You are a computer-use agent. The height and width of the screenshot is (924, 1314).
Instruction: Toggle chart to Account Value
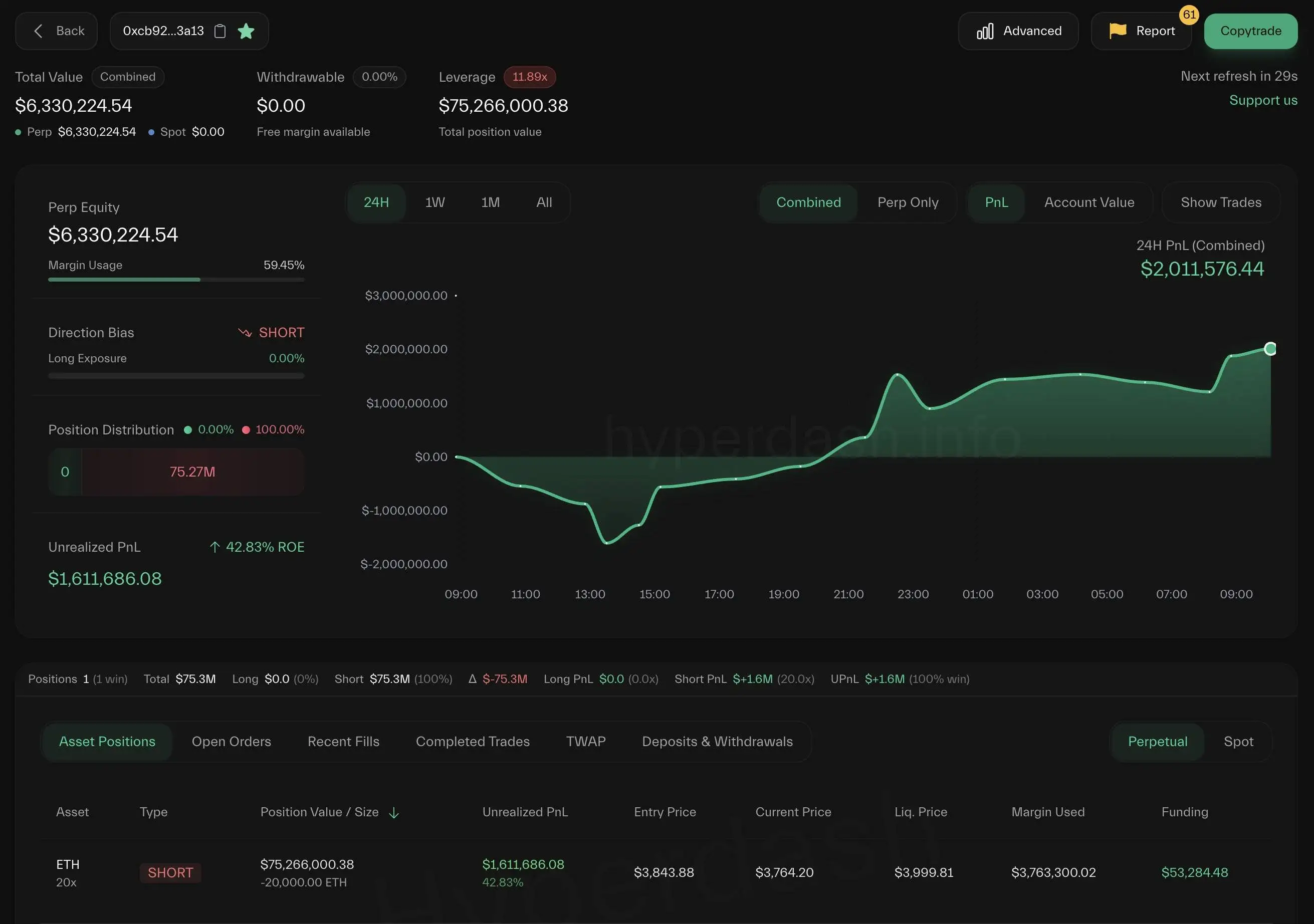click(x=1088, y=202)
